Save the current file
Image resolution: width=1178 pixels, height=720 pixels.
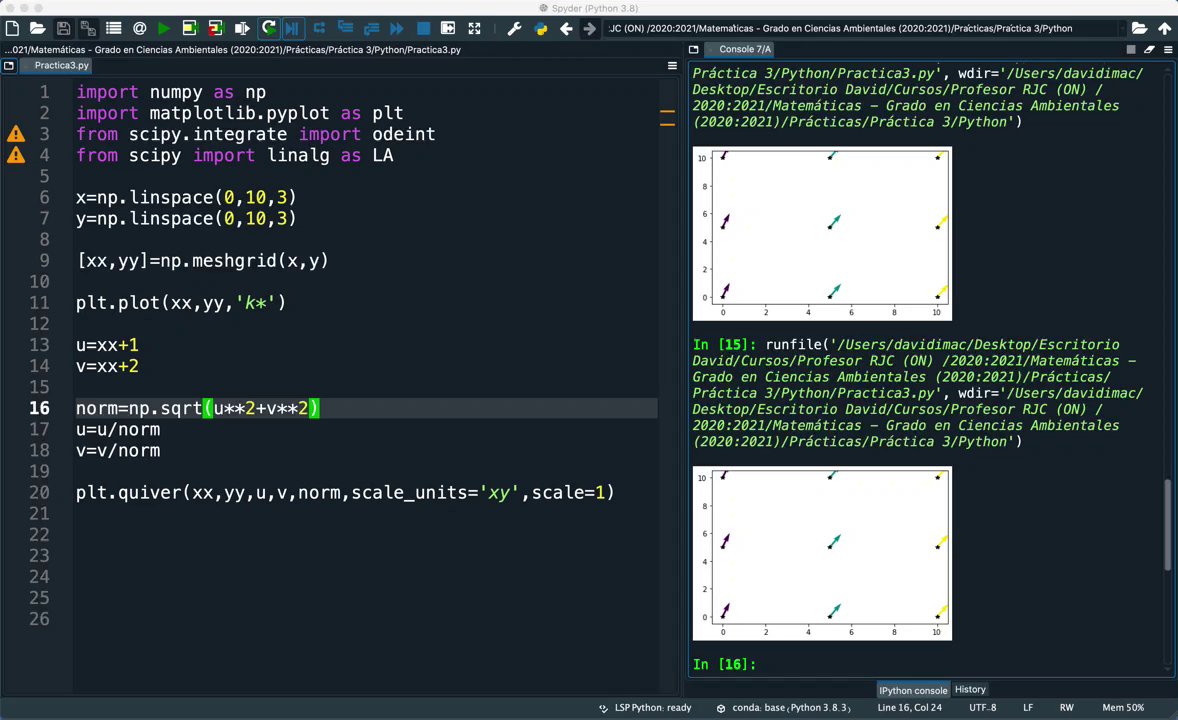click(63, 29)
